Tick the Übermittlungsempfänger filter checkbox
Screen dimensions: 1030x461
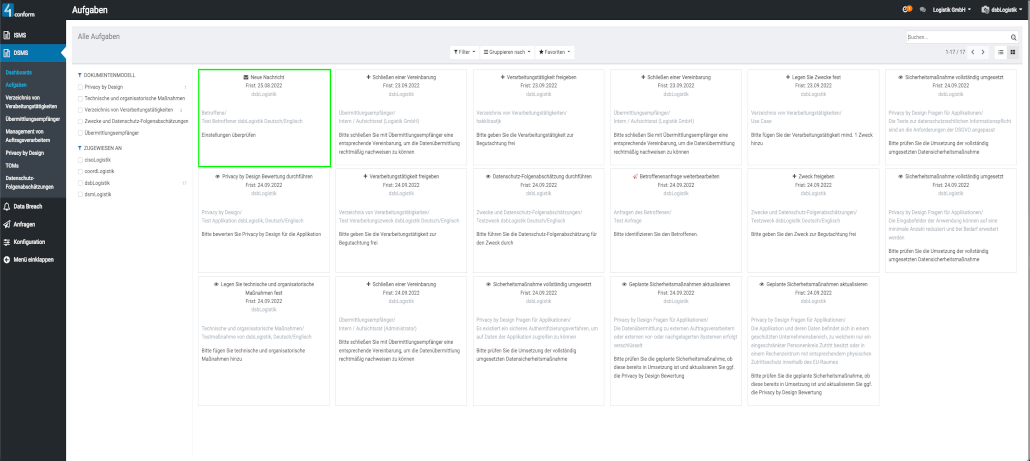click(x=81, y=132)
